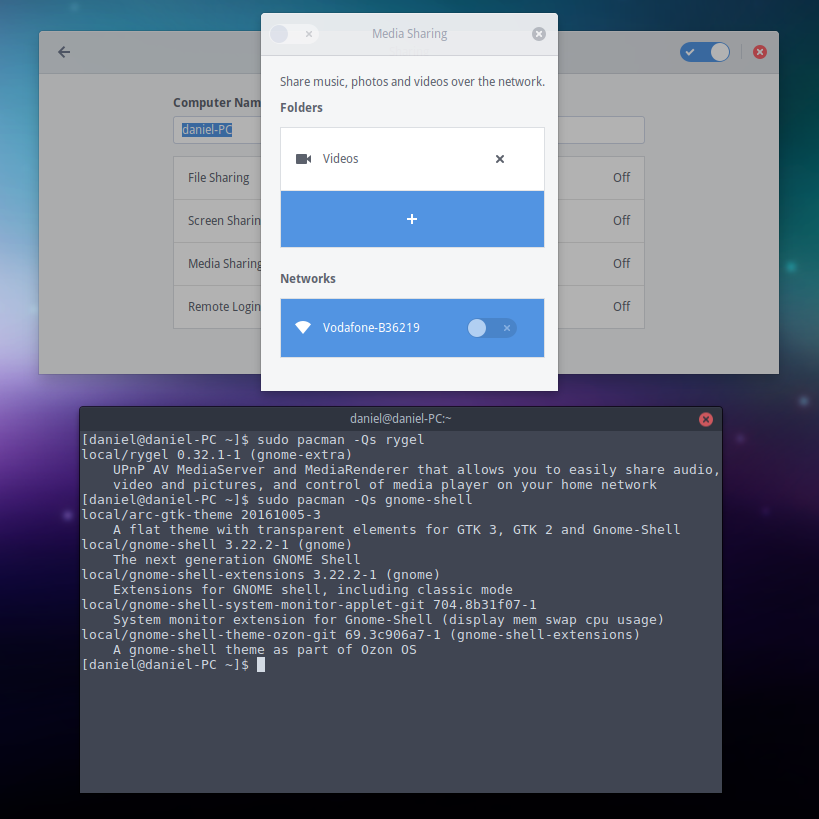Close the Media Sharing dialog
The height and width of the screenshot is (819, 819).
click(539, 34)
